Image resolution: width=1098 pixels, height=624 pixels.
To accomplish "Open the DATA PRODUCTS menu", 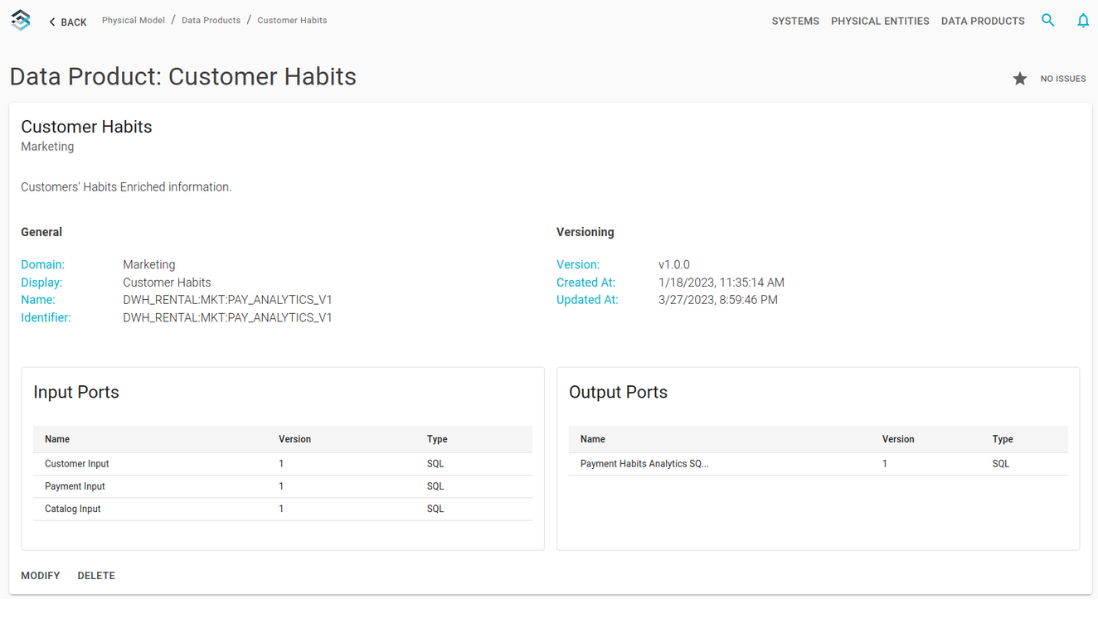I will [x=982, y=21].
